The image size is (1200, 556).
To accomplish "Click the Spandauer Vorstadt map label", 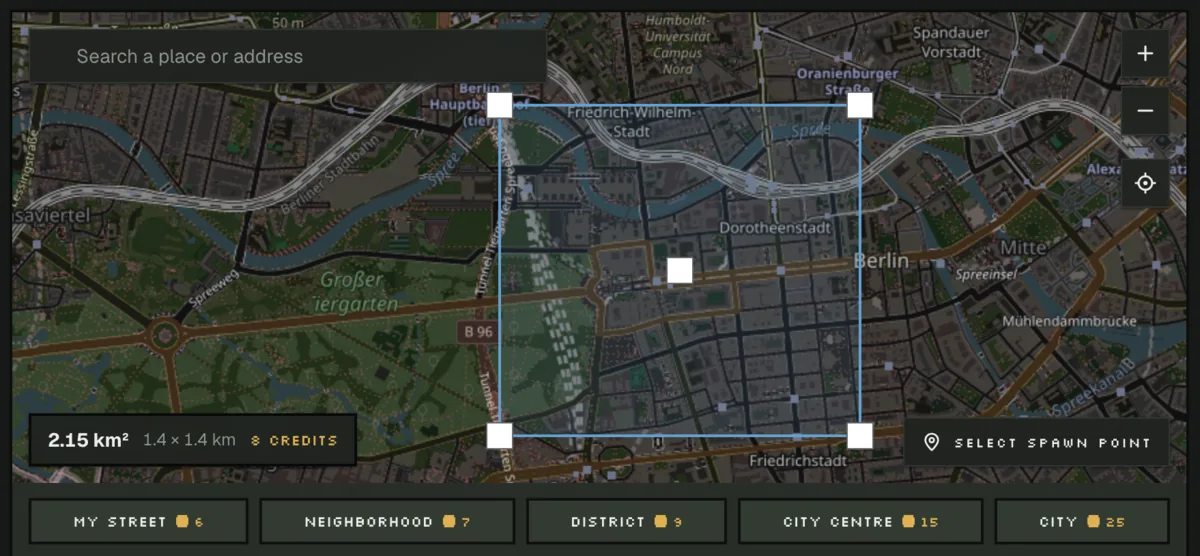I will (951, 42).
